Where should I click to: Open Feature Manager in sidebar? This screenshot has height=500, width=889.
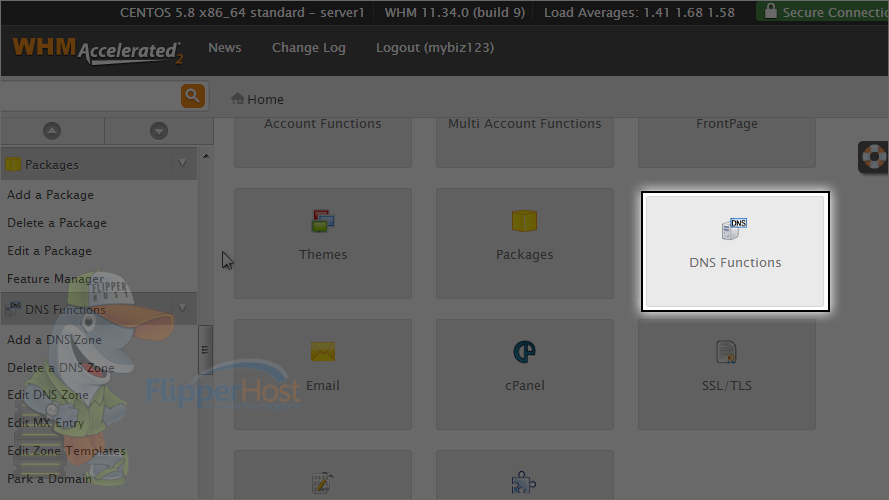tap(56, 278)
